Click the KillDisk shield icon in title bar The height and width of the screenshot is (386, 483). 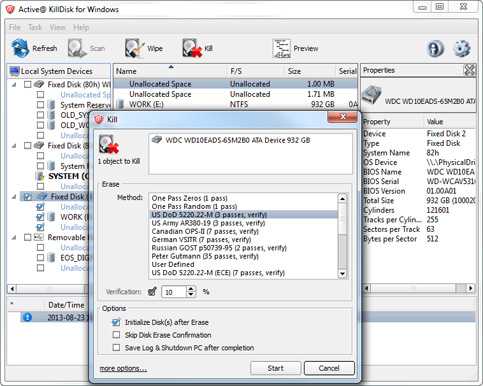tap(10, 9)
